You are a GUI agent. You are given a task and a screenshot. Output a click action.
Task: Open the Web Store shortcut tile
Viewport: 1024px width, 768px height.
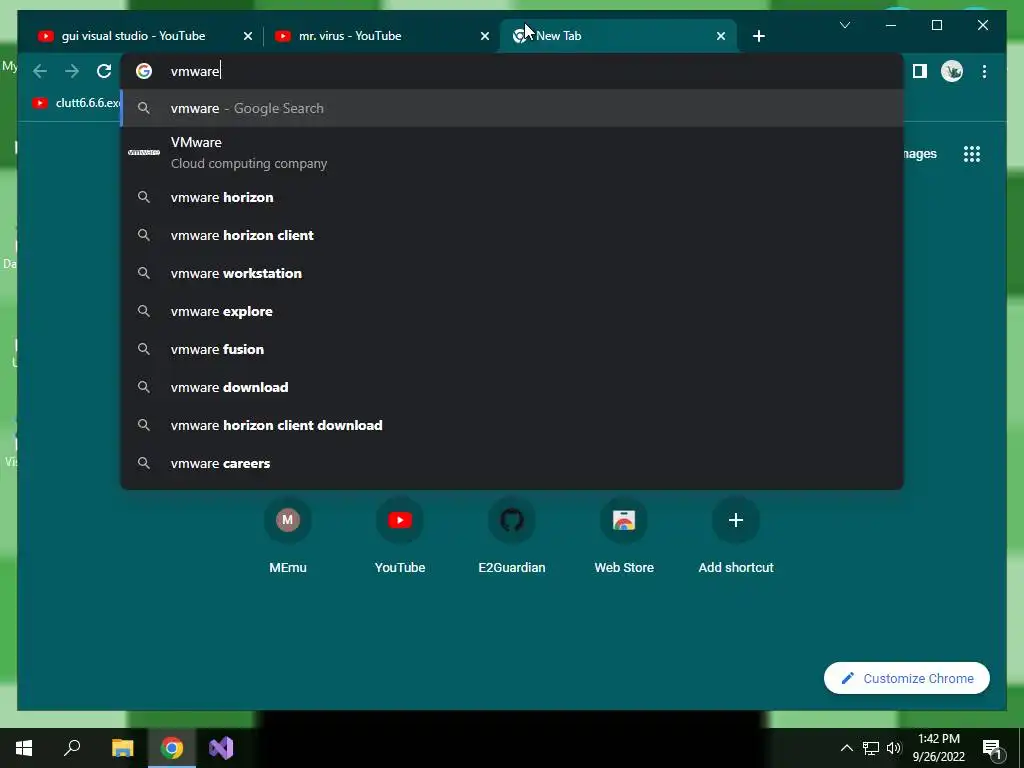(624, 536)
